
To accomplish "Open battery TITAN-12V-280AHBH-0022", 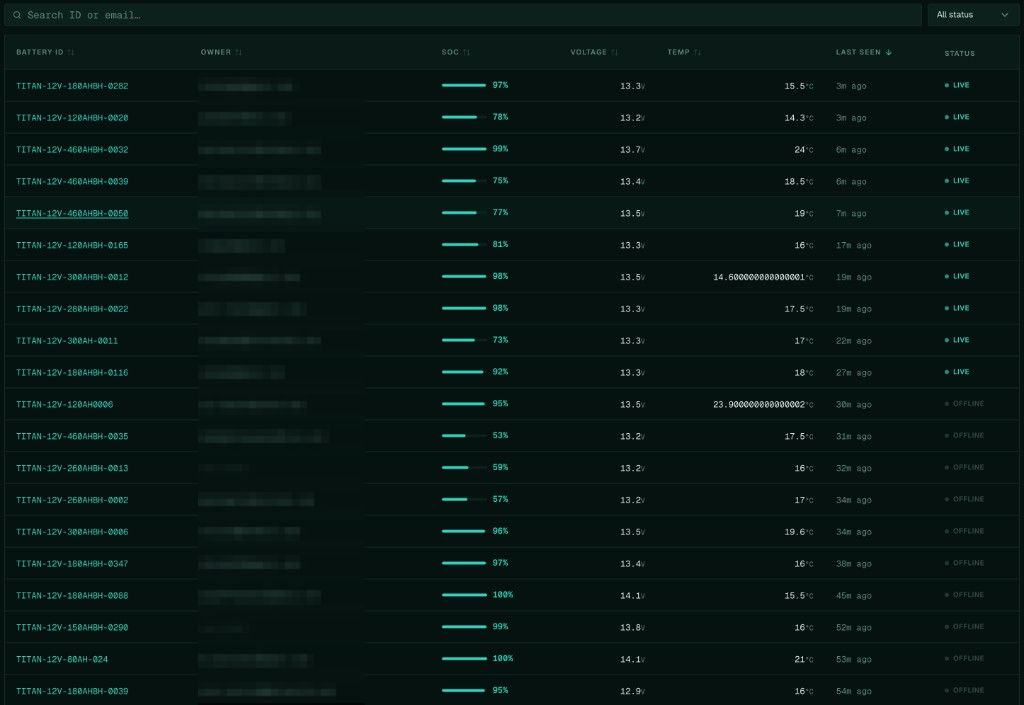I will [72, 309].
